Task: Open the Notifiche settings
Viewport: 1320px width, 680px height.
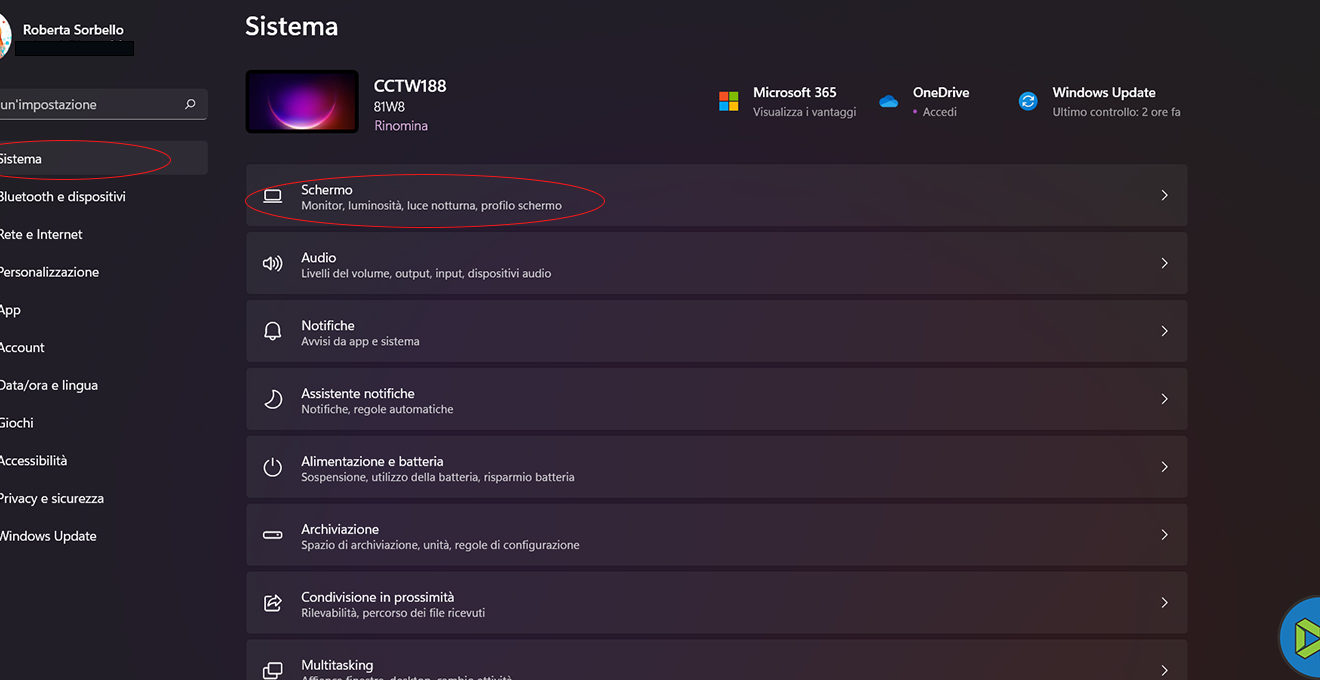Action: pos(716,331)
